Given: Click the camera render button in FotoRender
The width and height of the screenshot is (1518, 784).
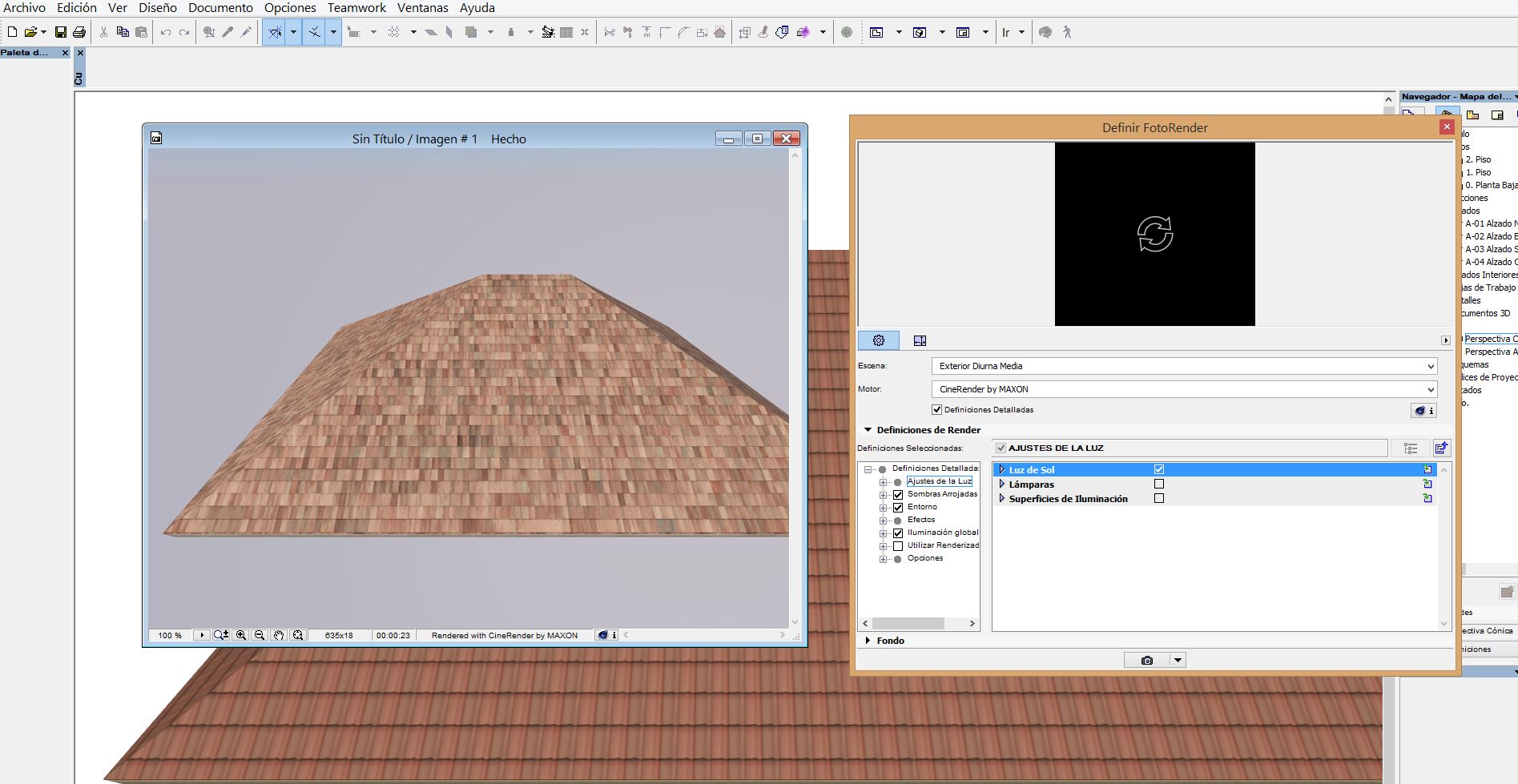Looking at the screenshot, I should (x=1146, y=660).
